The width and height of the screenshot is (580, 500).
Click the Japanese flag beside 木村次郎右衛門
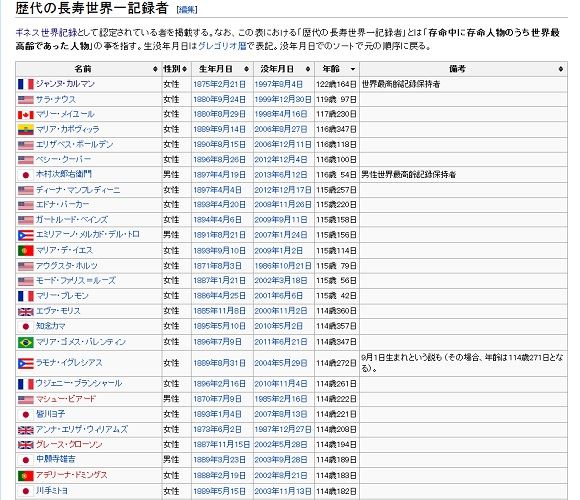26,175
